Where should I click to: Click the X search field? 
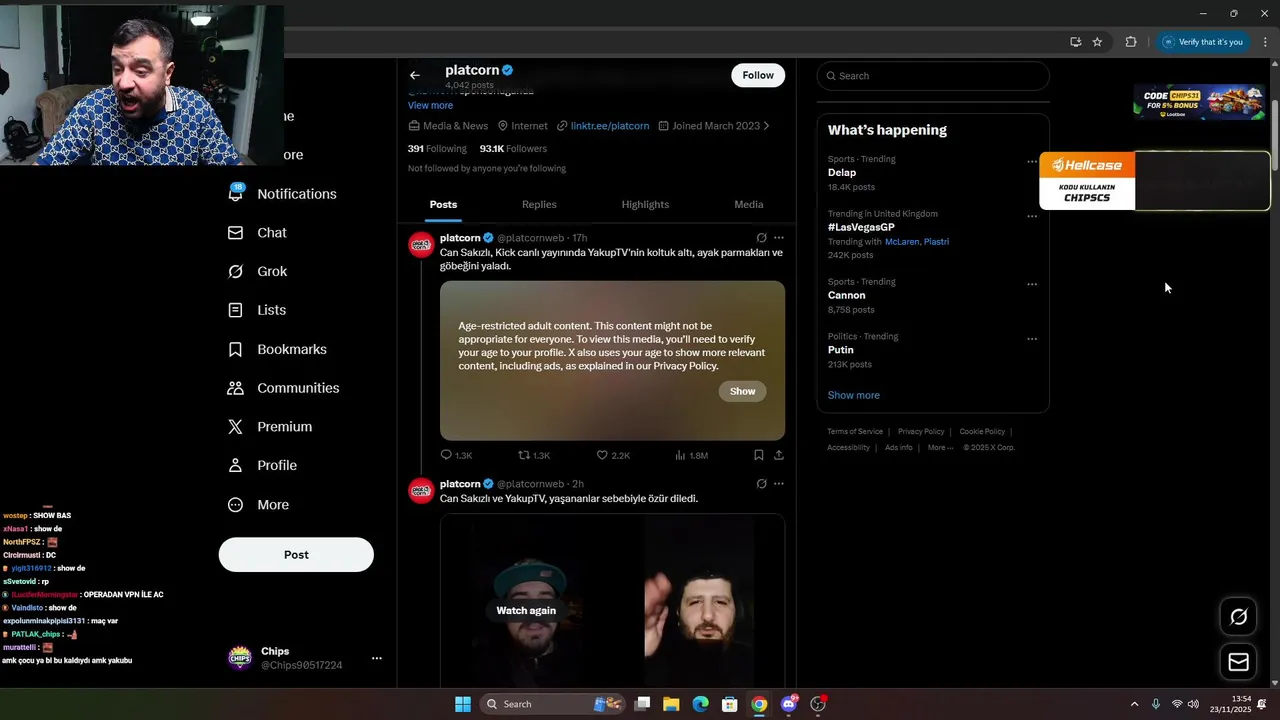point(933,76)
